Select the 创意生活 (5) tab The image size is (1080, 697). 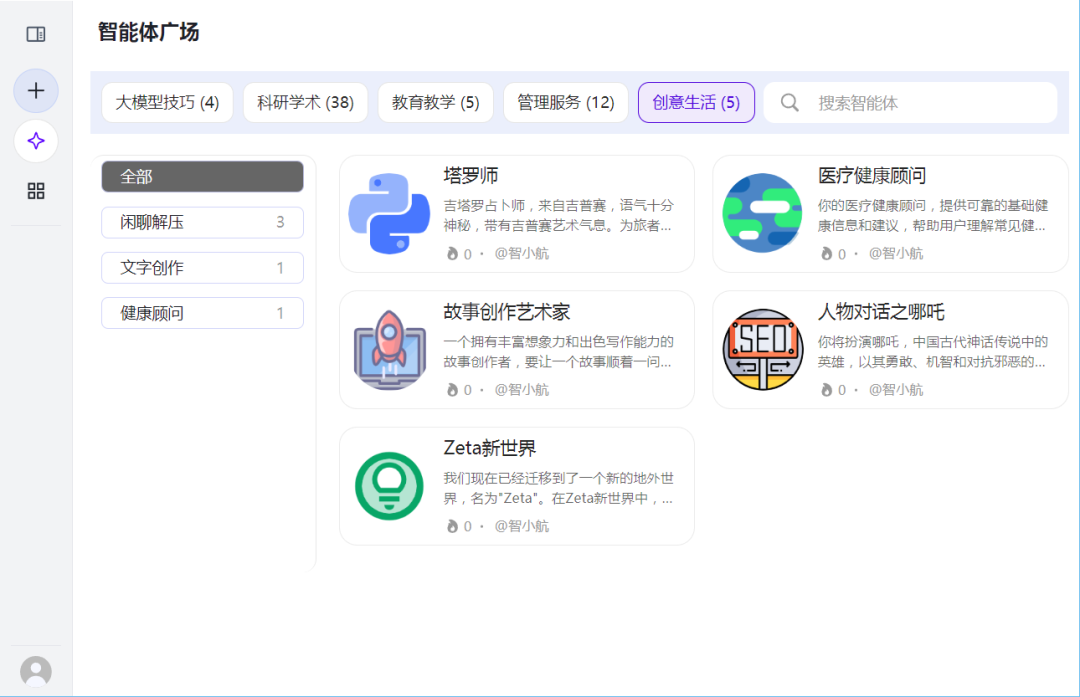point(696,103)
